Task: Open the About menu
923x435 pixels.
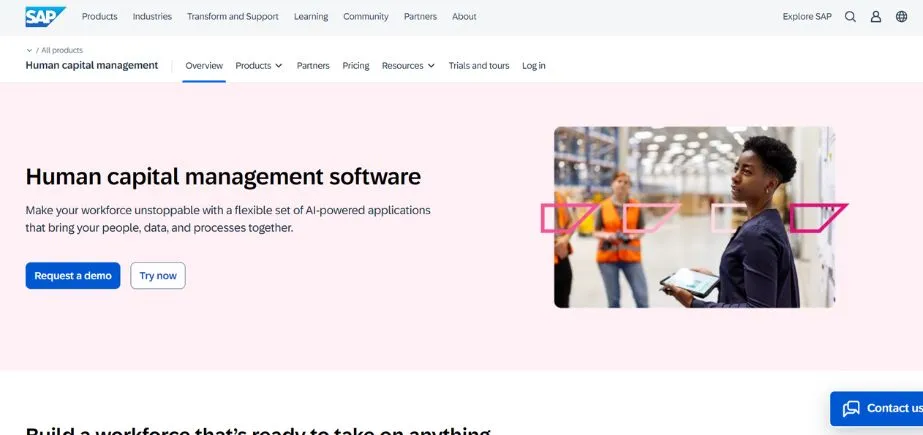Action: pos(464,16)
